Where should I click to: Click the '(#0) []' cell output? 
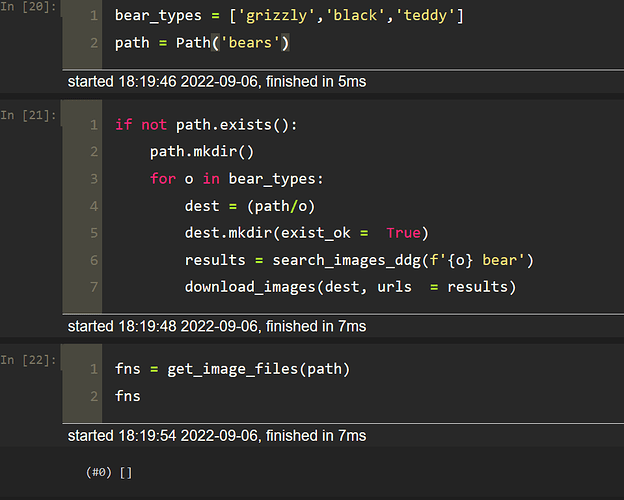pyautogui.click(x=109, y=472)
